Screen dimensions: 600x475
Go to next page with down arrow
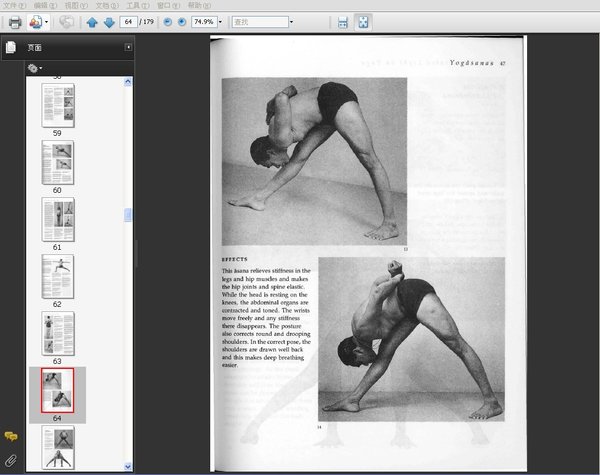[x=108, y=21]
